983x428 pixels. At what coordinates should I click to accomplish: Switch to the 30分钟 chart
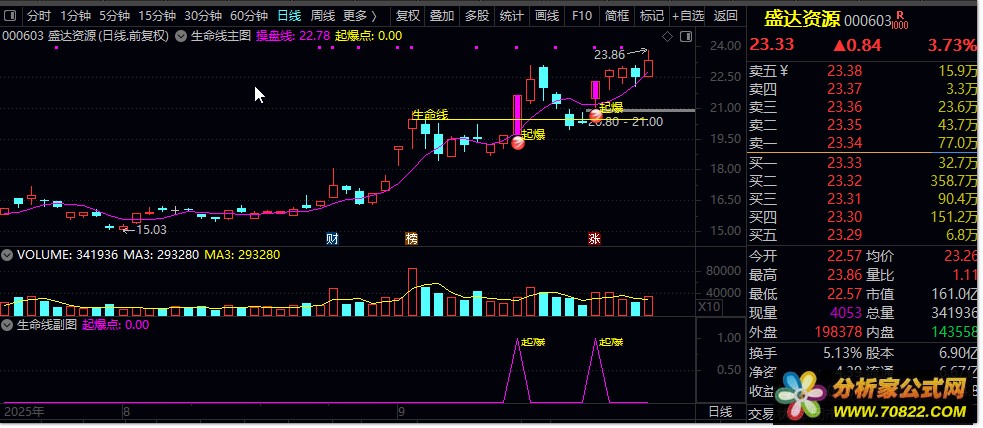click(203, 15)
